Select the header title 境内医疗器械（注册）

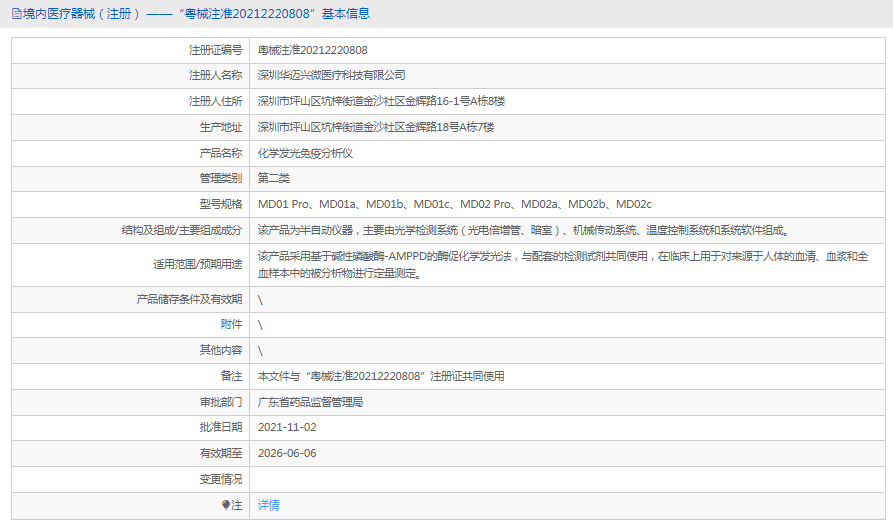[82, 14]
